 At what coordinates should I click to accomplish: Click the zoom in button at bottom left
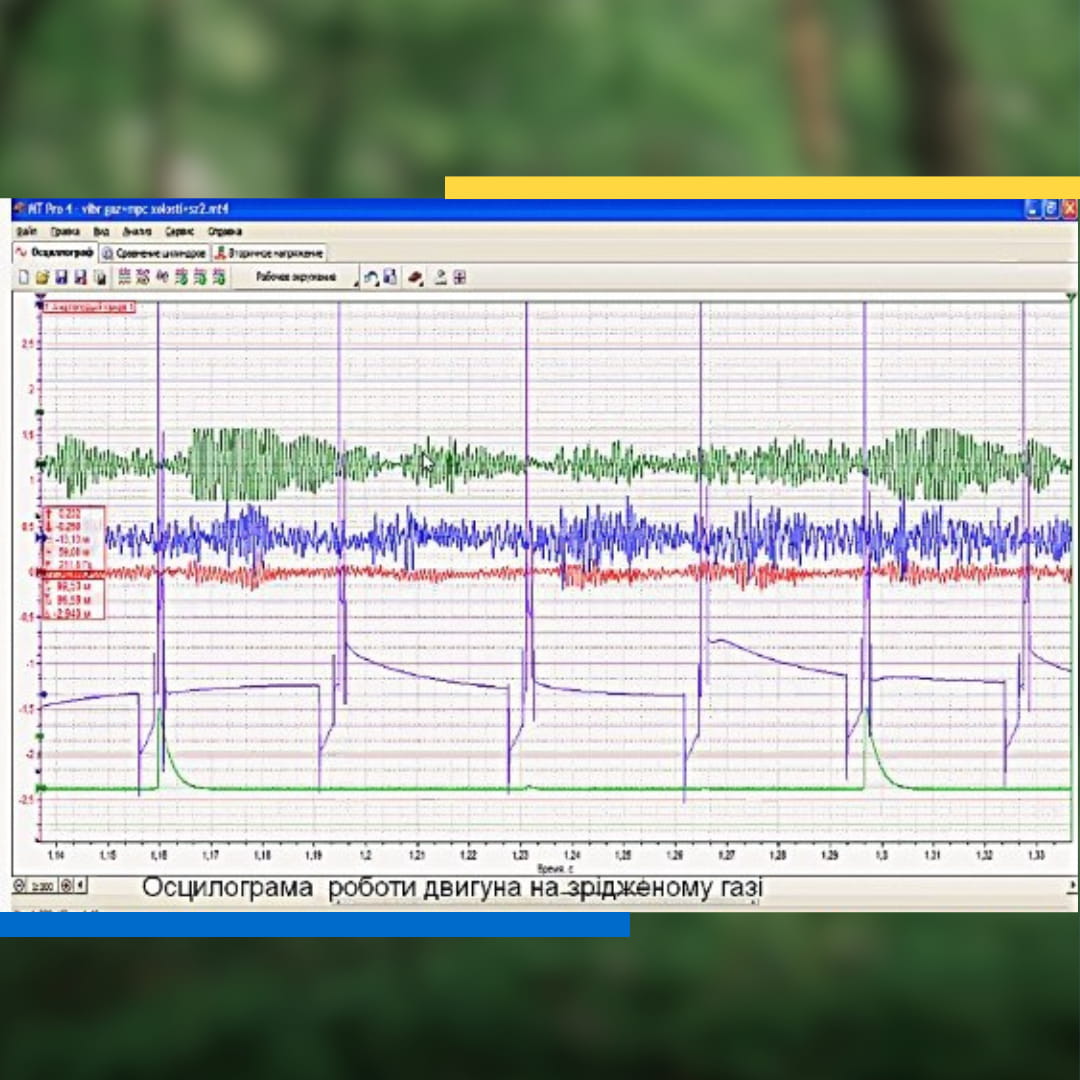point(66,886)
